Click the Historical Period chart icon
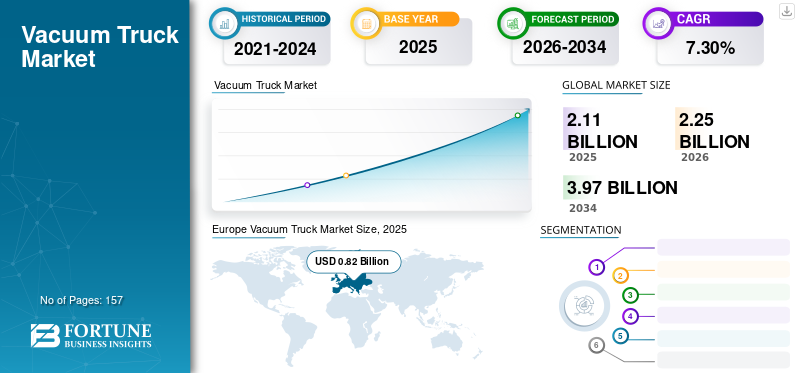 pos(224,23)
